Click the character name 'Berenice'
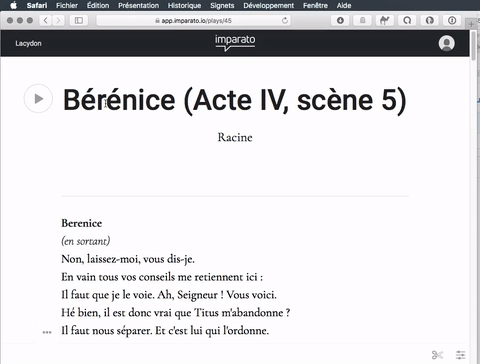The height and width of the screenshot is (364, 480). pyautogui.click(x=82, y=223)
